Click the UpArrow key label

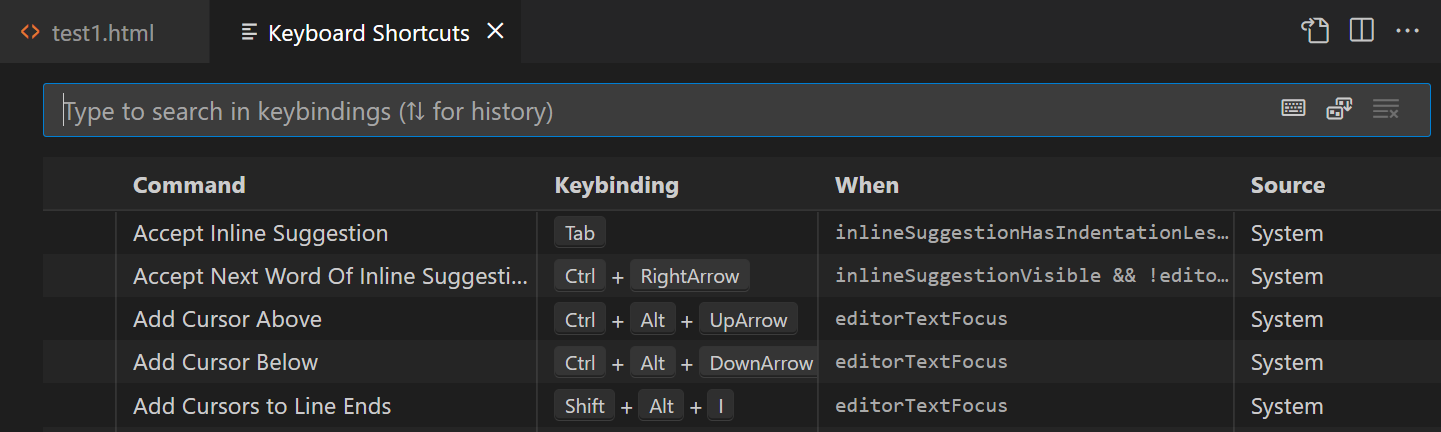748,320
